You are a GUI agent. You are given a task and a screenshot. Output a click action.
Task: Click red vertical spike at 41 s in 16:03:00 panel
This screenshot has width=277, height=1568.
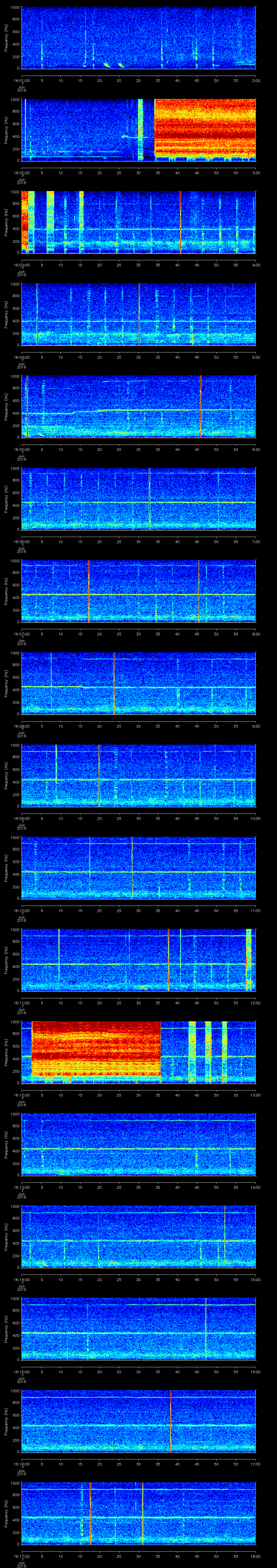click(x=181, y=222)
